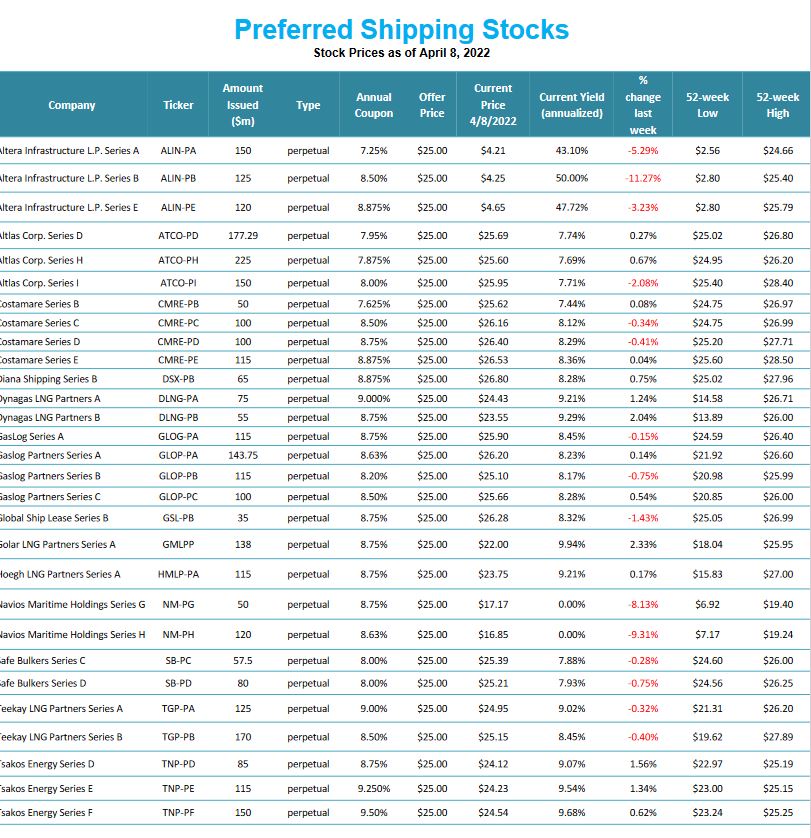Select the 50.00% current yield cell

(571, 179)
